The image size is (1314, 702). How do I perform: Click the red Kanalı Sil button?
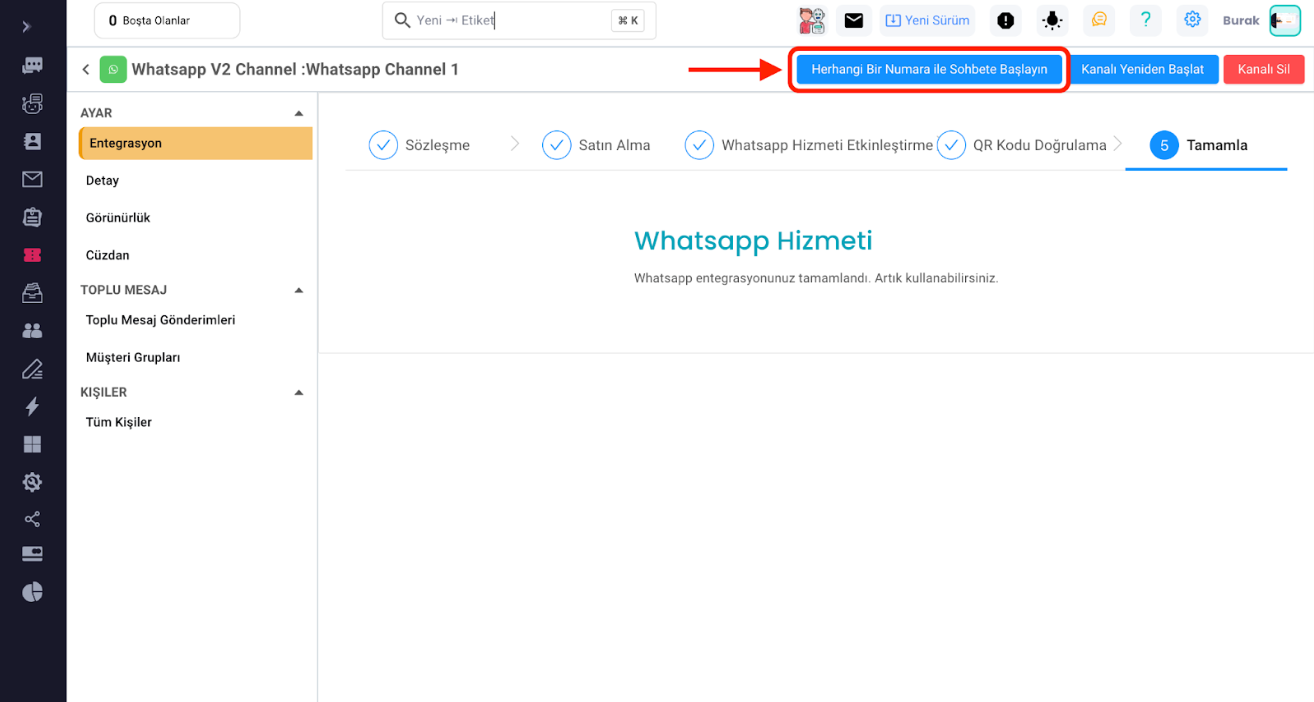coord(1264,69)
